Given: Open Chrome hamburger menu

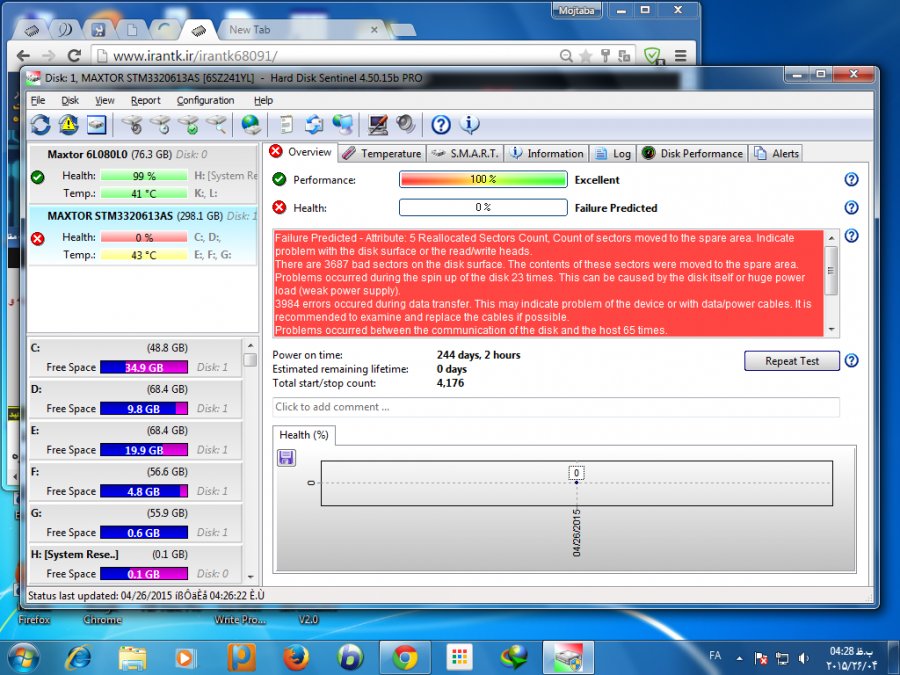Looking at the screenshot, I should [681, 56].
